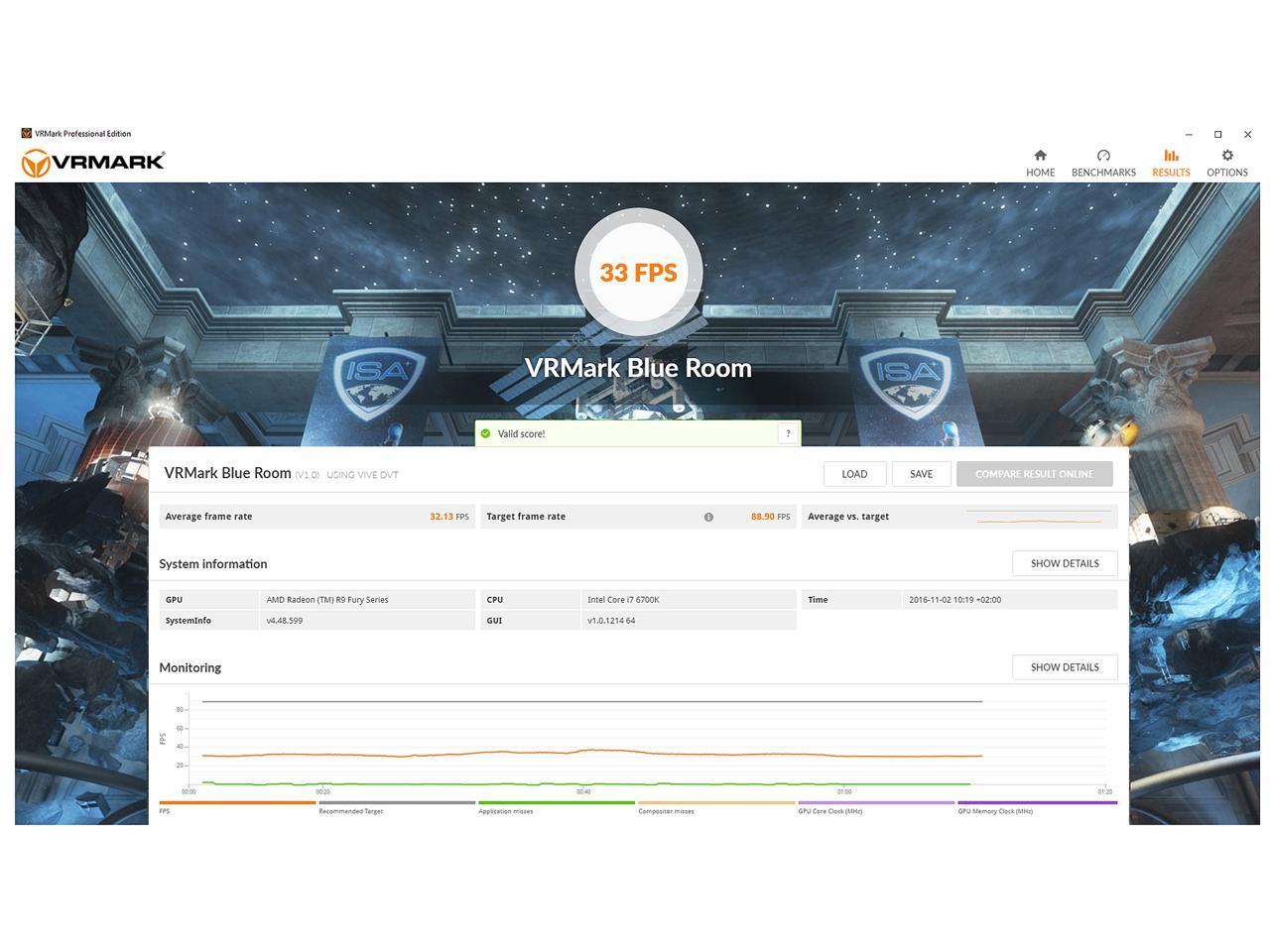Click the VRMark title bar app icon

(x=27, y=133)
